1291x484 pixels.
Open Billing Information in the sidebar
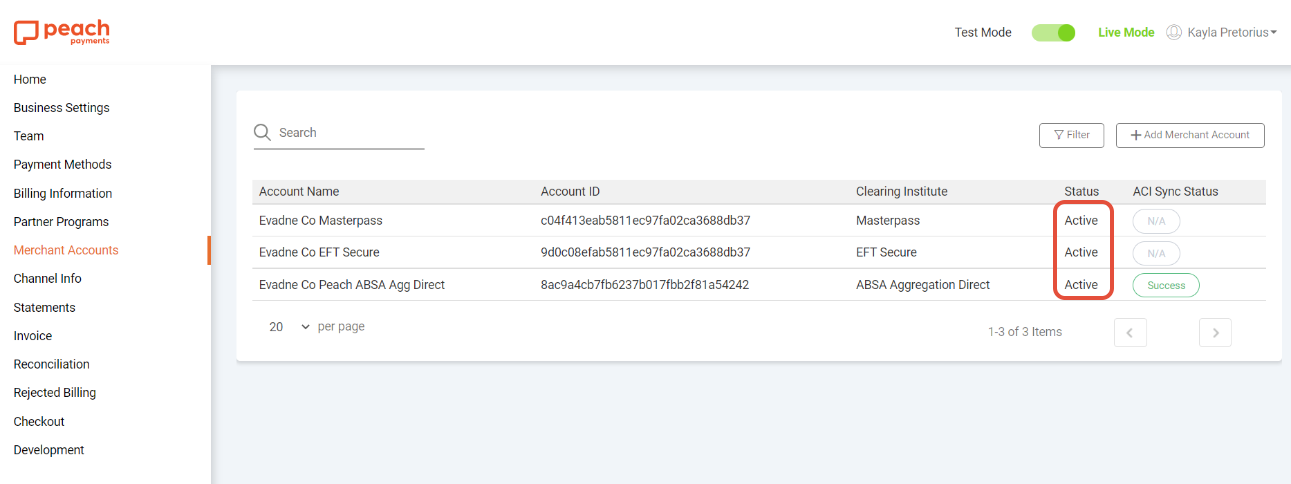tap(63, 193)
